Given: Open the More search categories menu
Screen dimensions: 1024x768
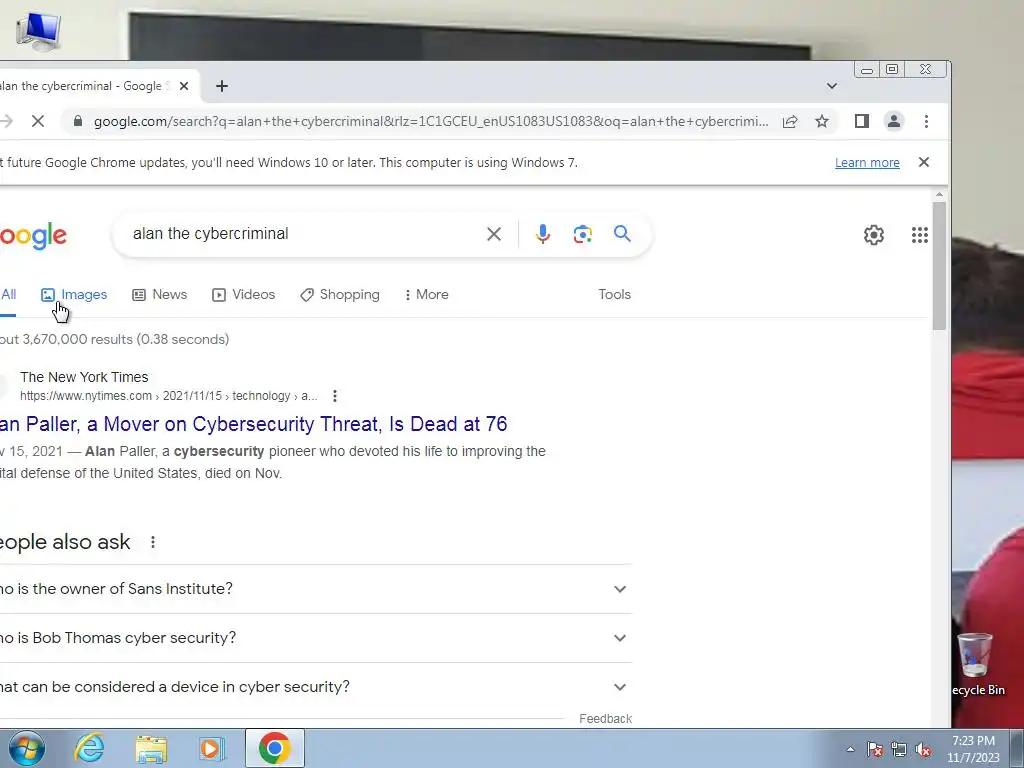Looking at the screenshot, I should (x=426, y=295).
